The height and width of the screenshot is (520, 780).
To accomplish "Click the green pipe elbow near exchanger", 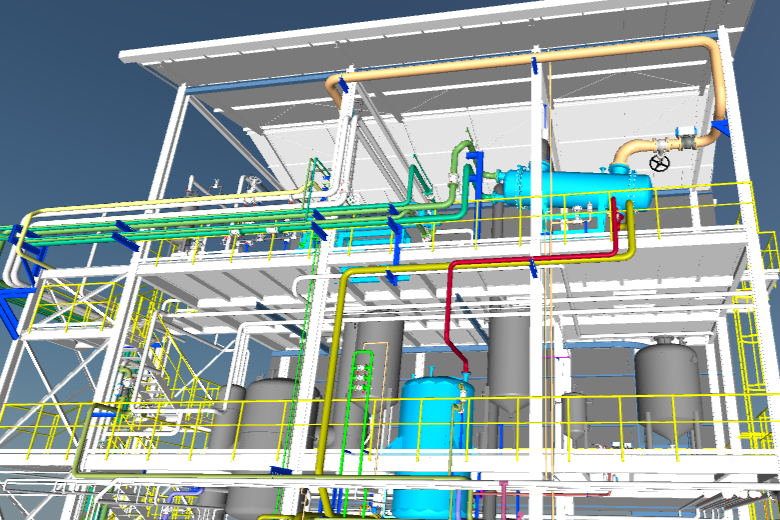I will pyautogui.click(x=459, y=154).
